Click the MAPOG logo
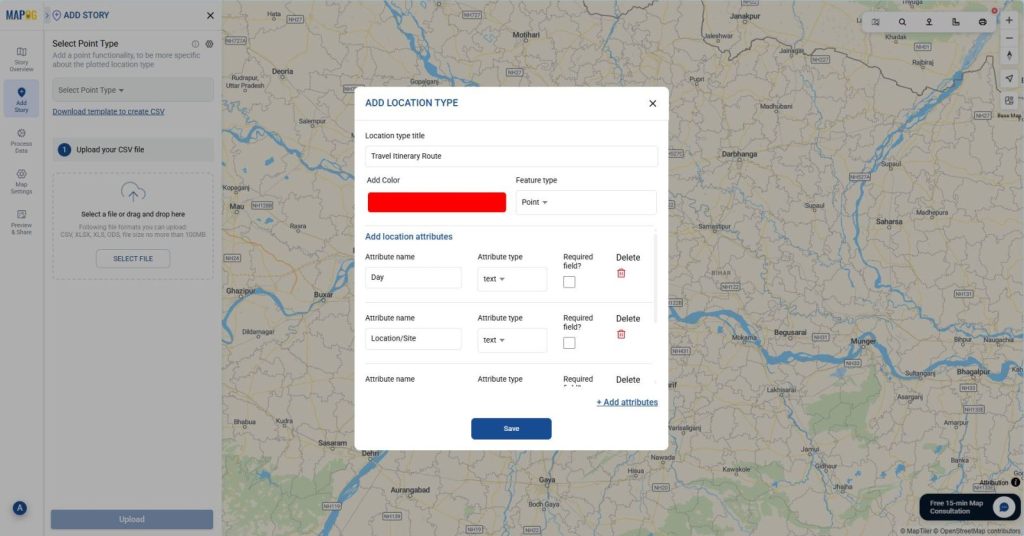This screenshot has width=1024, height=536. [21, 14]
